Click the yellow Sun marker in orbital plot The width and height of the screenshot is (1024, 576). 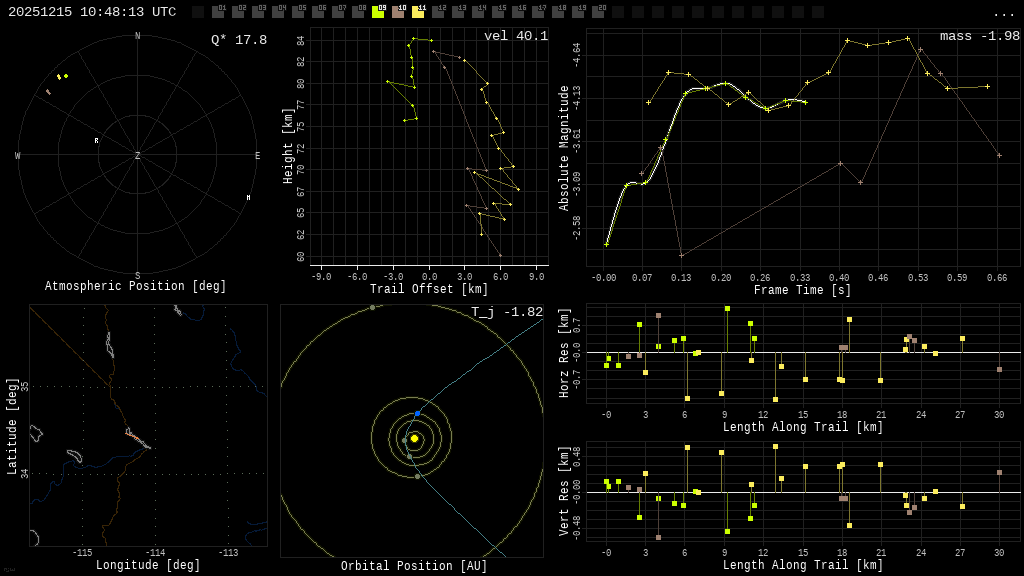click(x=414, y=438)
